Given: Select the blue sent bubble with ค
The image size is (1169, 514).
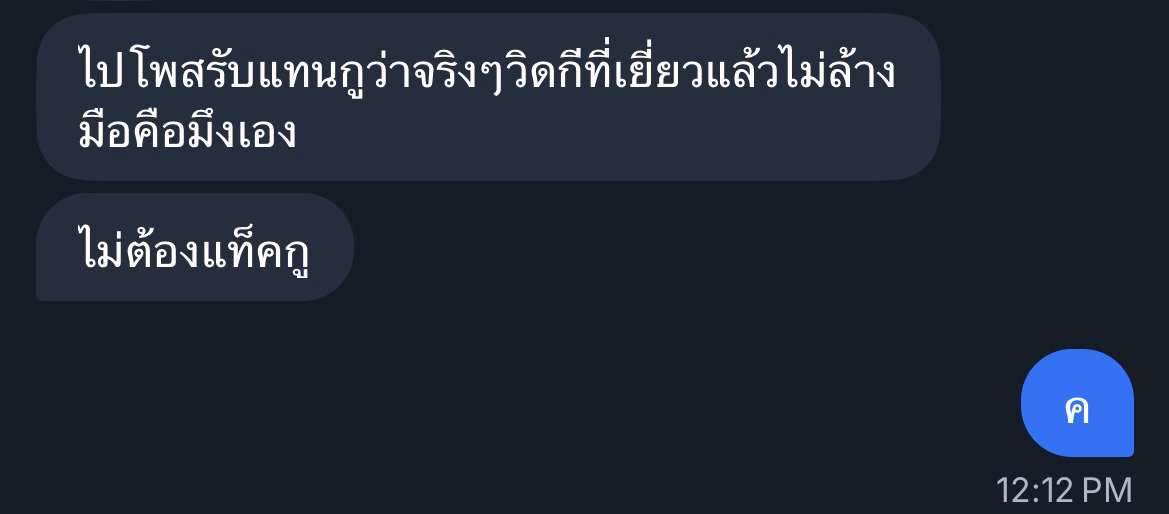Looking at the screenshot, I should click(x=1077, y=403).
